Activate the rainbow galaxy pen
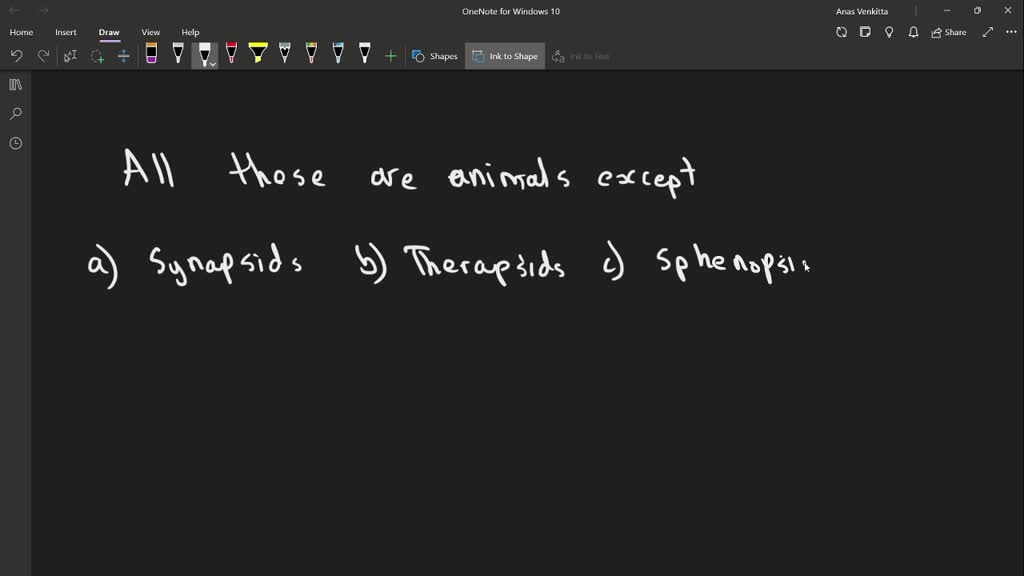Image resolution: width=1024 pixels, height=576 pixels. tap(312, 56)
